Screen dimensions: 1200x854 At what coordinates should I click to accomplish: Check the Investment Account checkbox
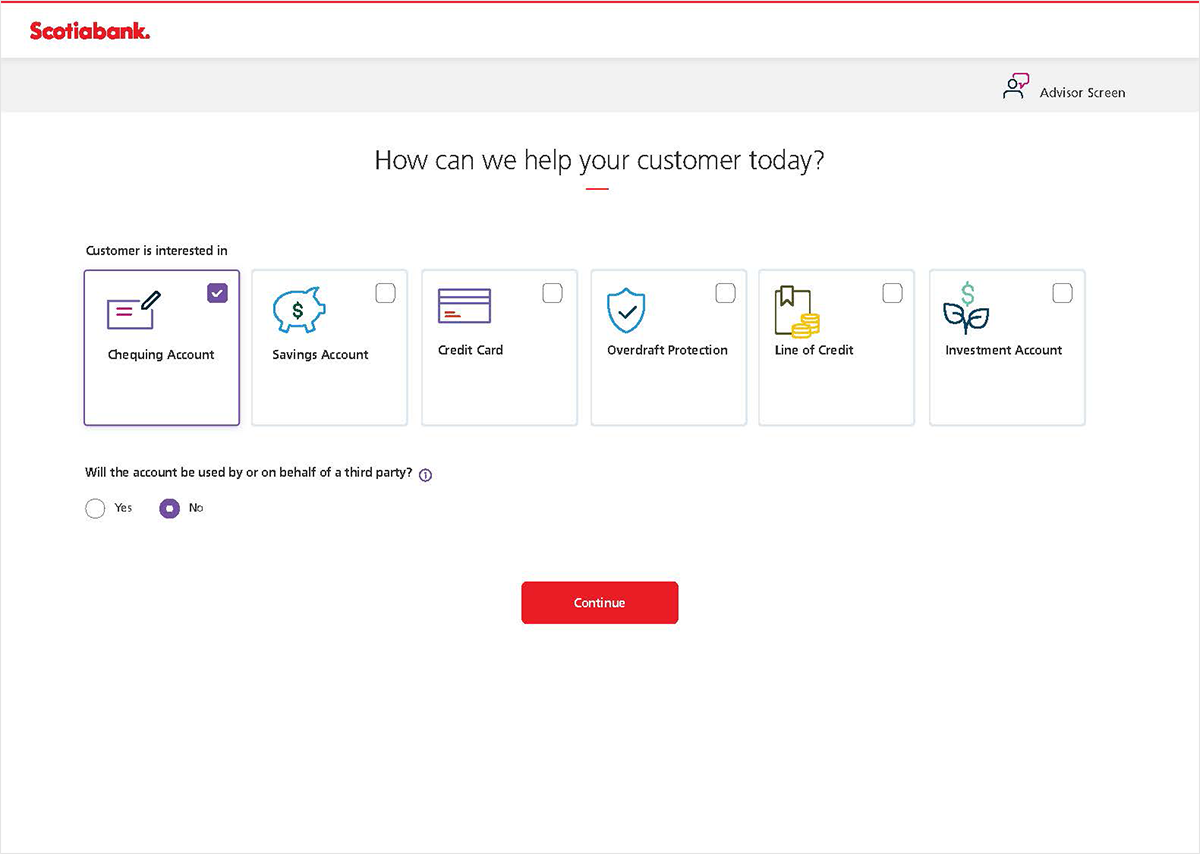(1062, 293)
